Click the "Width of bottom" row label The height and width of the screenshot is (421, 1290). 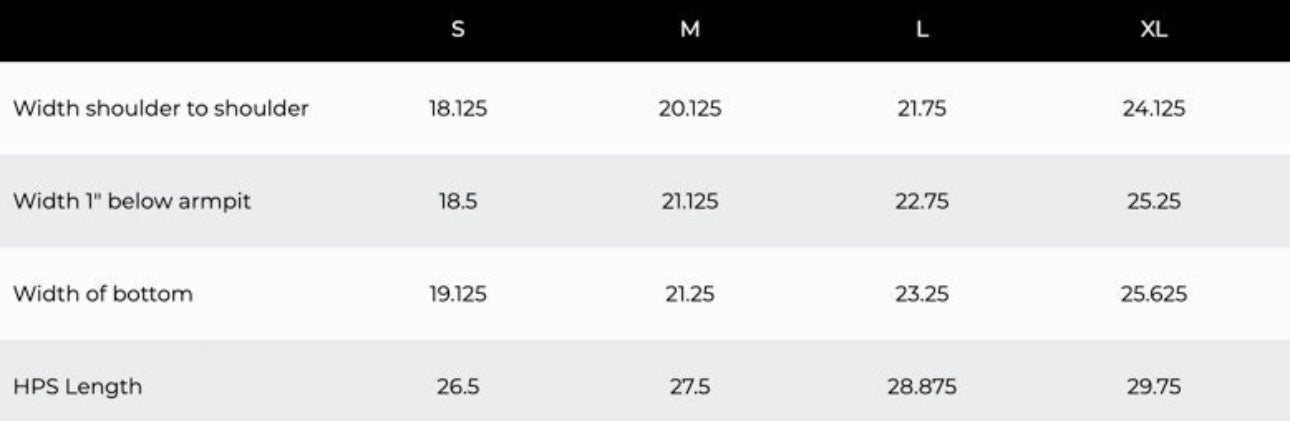click(x=102, y=294)
